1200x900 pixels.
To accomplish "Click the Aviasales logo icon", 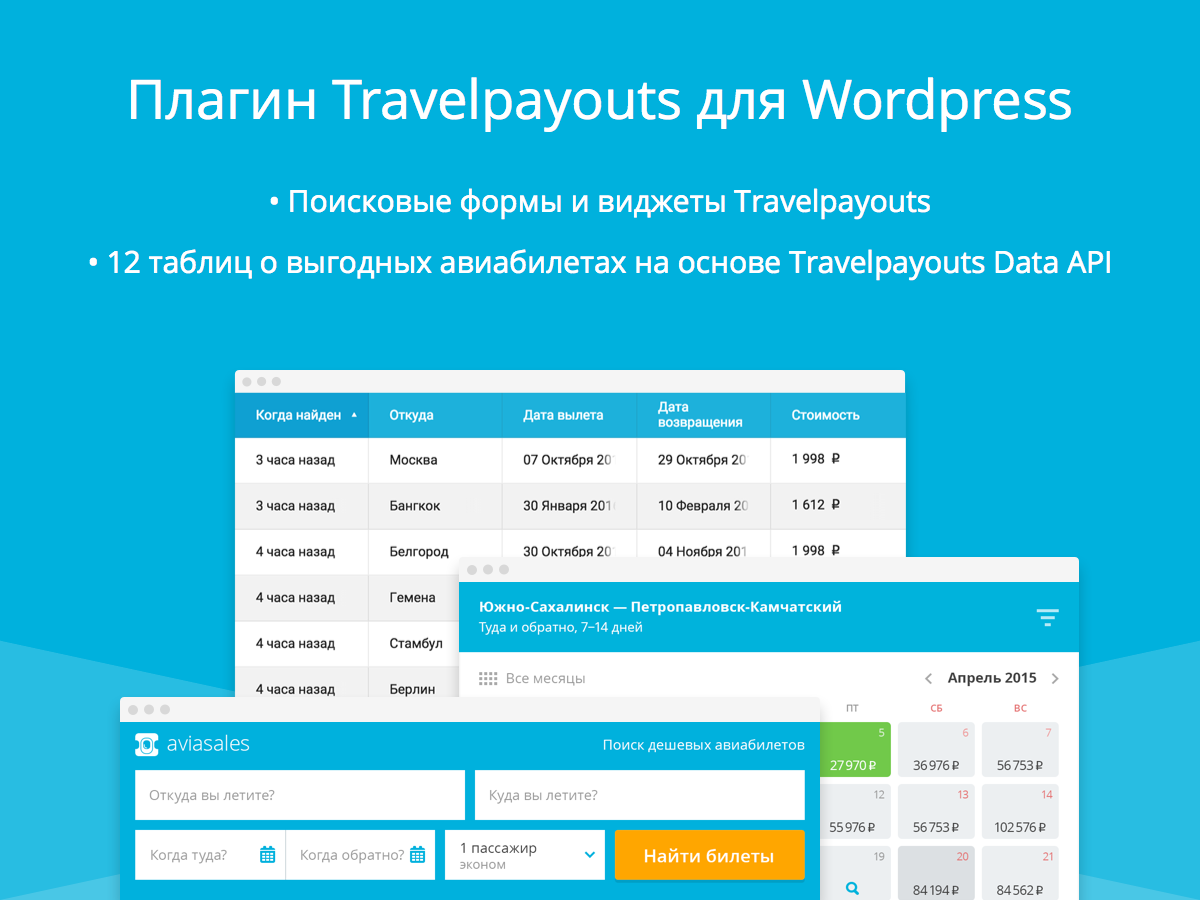I will coord(146,745).
